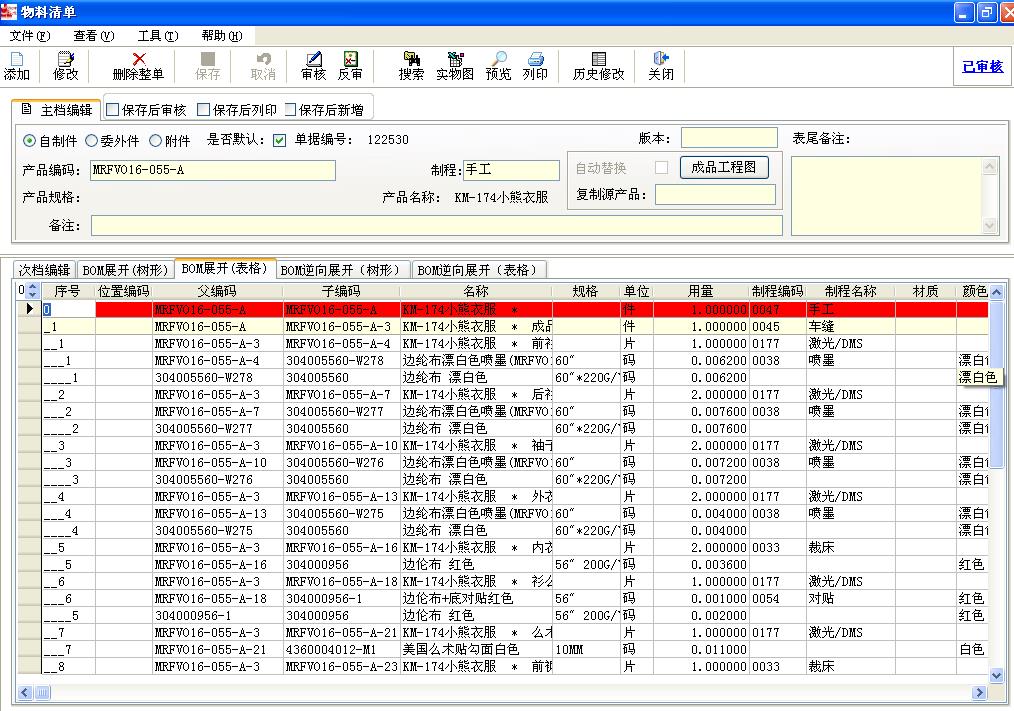Click the horizontal scrollbar right arrow
This screenshot has width=1014, height=711.
point(978,693)
